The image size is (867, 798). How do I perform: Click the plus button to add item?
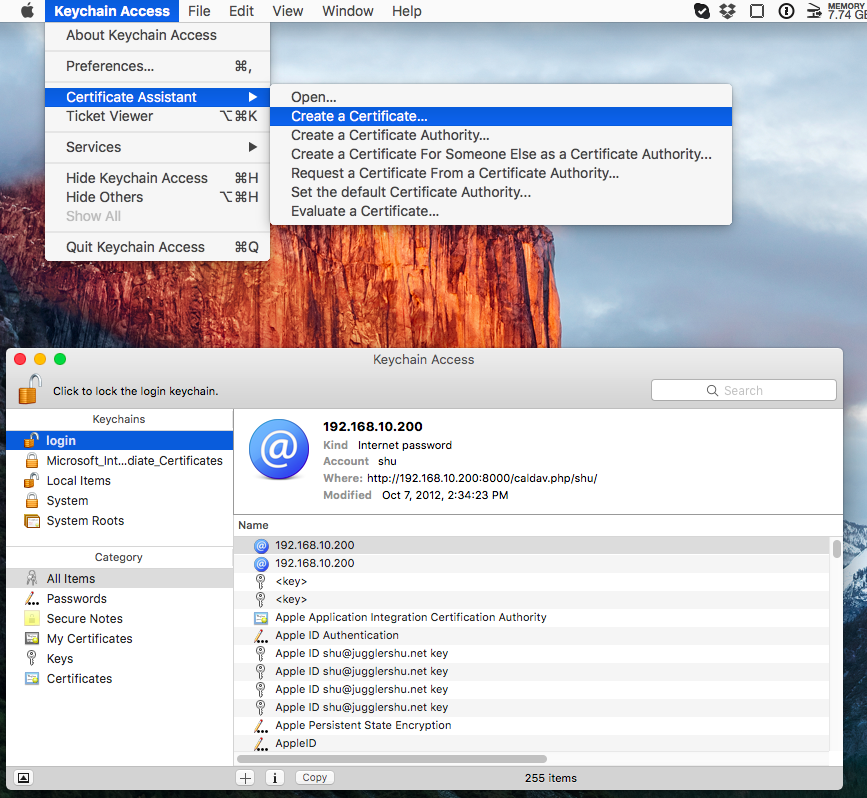click(x=245, y=778)
